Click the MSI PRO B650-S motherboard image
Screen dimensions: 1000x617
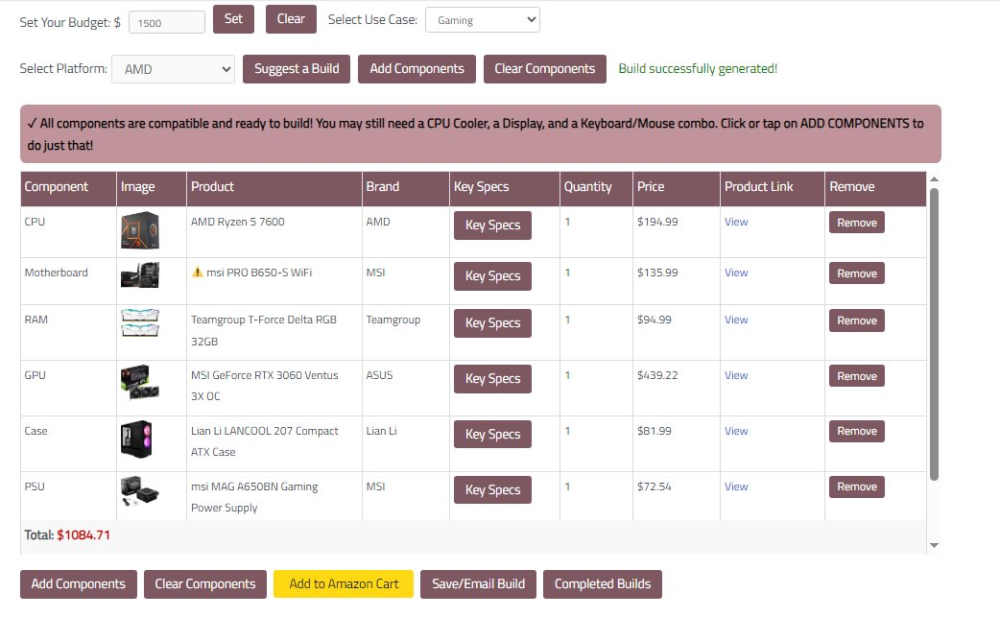click(x=139, y=276)
